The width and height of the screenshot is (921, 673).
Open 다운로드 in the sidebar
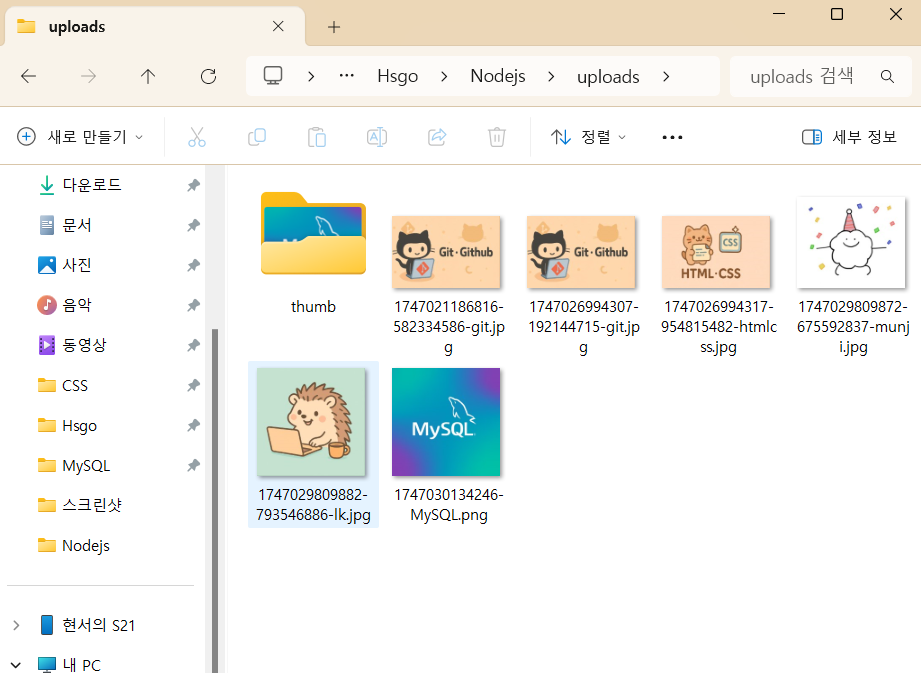tap(92, 185)
